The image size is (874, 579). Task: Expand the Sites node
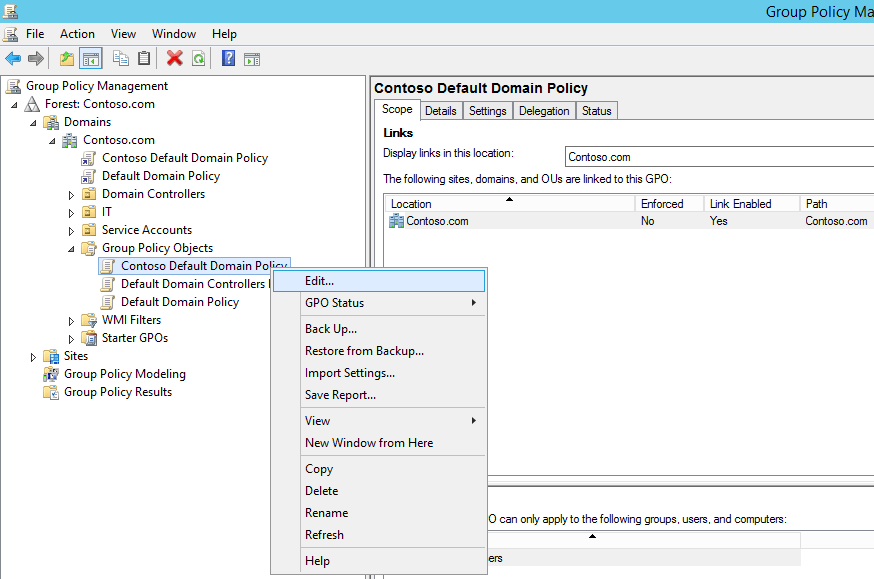point(33,357)
